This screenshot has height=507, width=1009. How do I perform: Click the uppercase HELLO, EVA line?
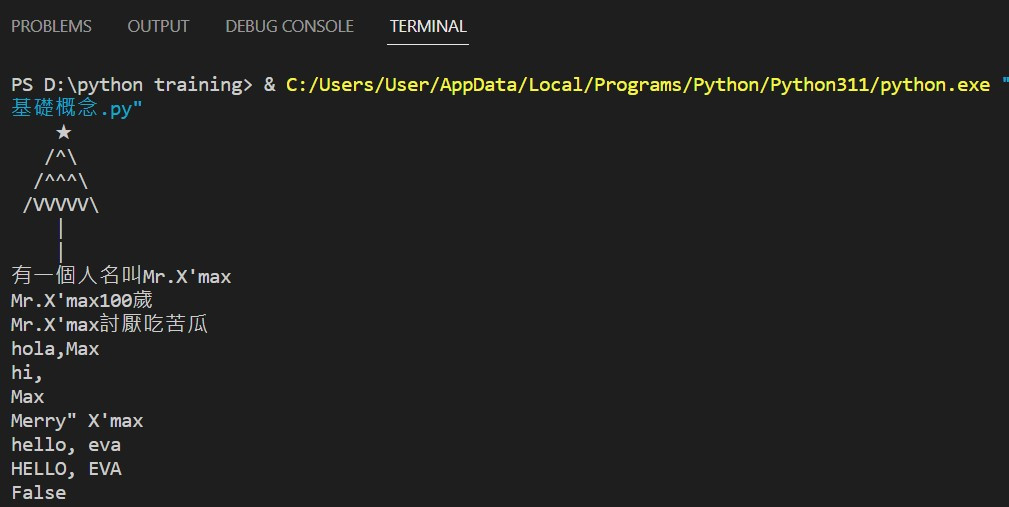pyautogui.click(x=66, y=468)
